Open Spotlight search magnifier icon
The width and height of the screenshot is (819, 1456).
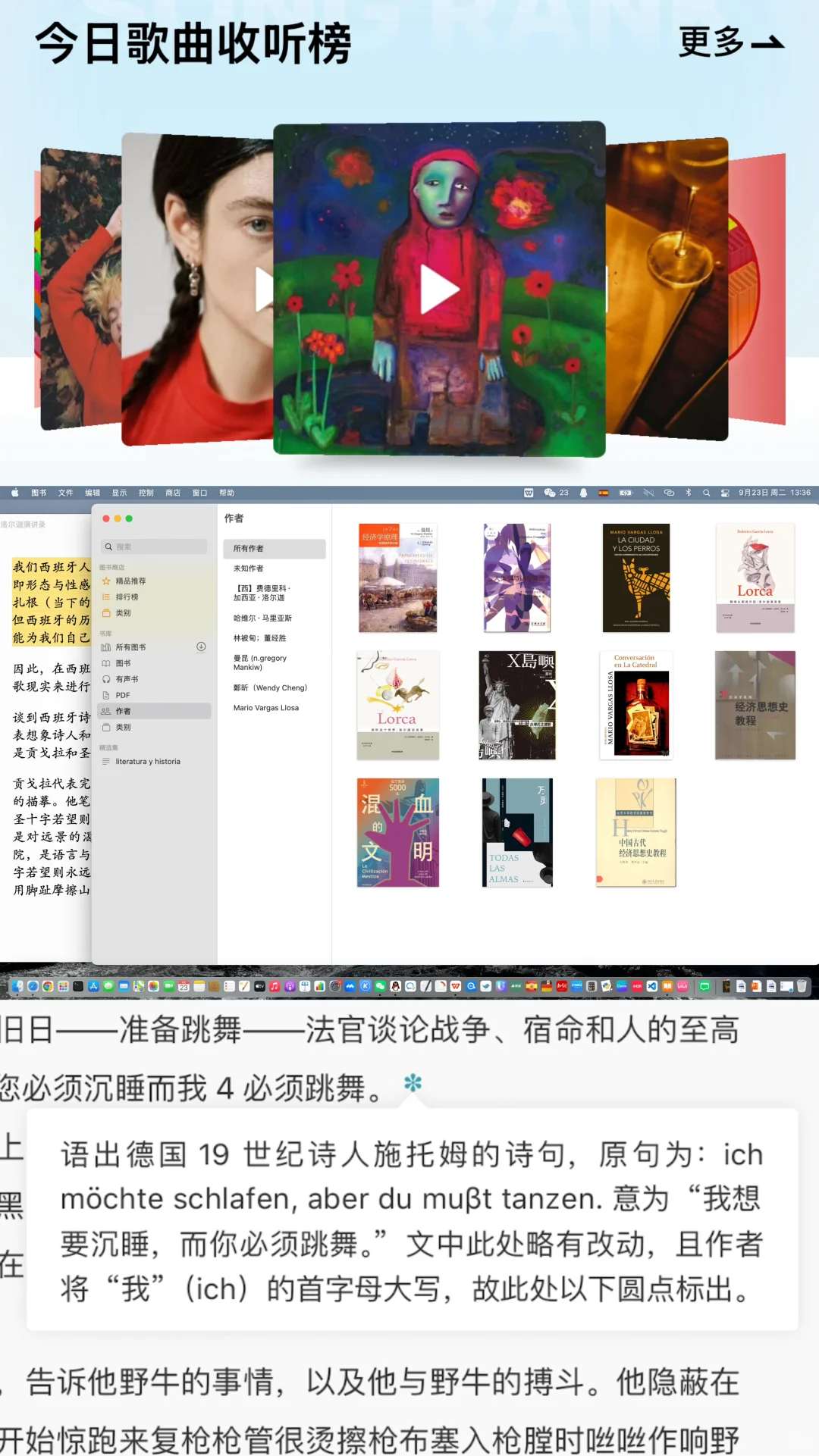tap(706, 493)
